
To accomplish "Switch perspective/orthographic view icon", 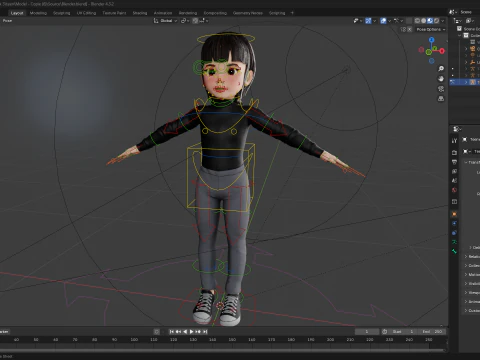I will point(441,99).
